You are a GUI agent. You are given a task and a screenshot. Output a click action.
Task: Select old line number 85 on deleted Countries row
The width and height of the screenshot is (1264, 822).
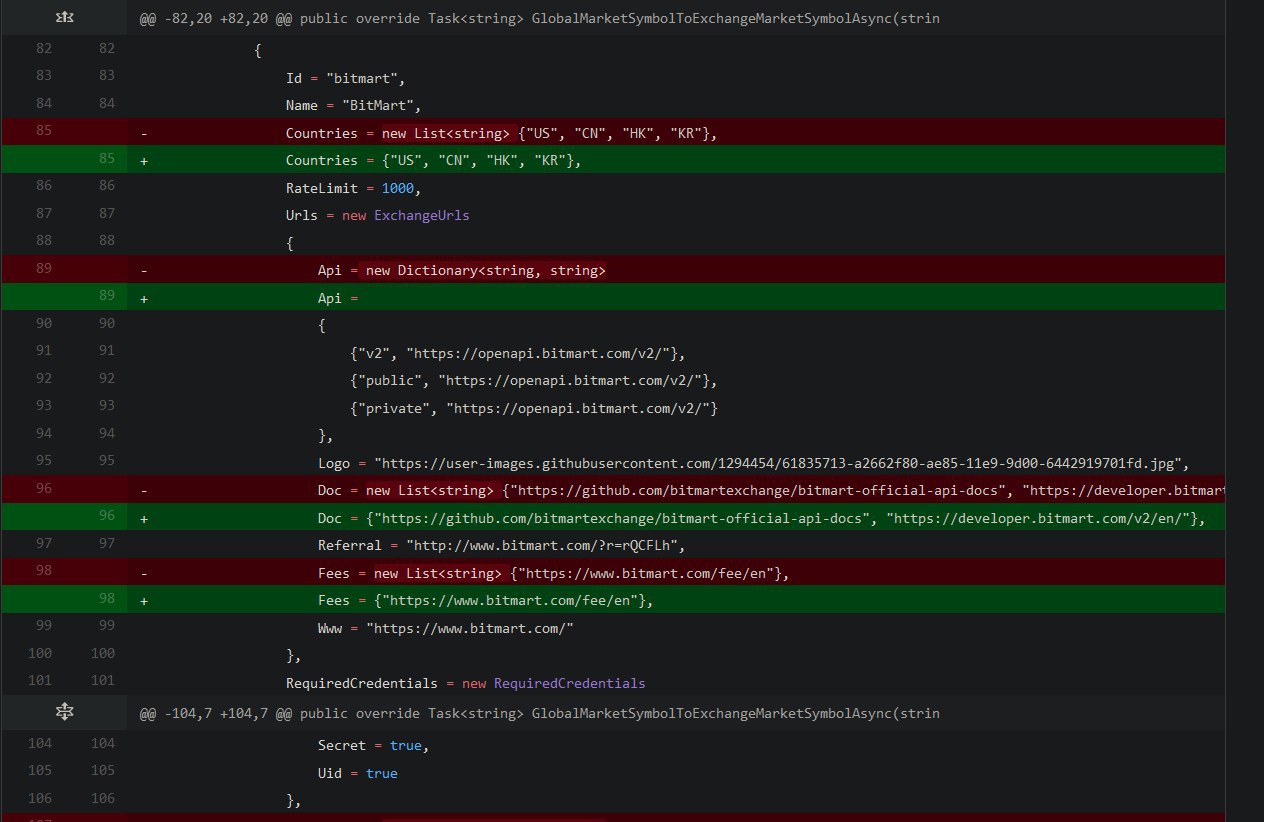tap(42, 130)
